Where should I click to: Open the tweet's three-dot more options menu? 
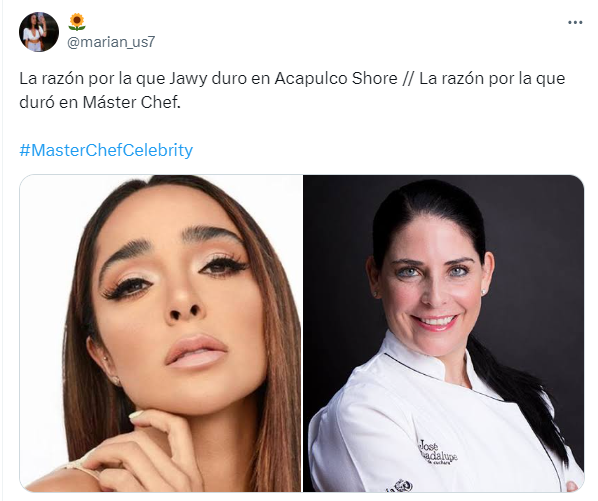coord(575,22)
